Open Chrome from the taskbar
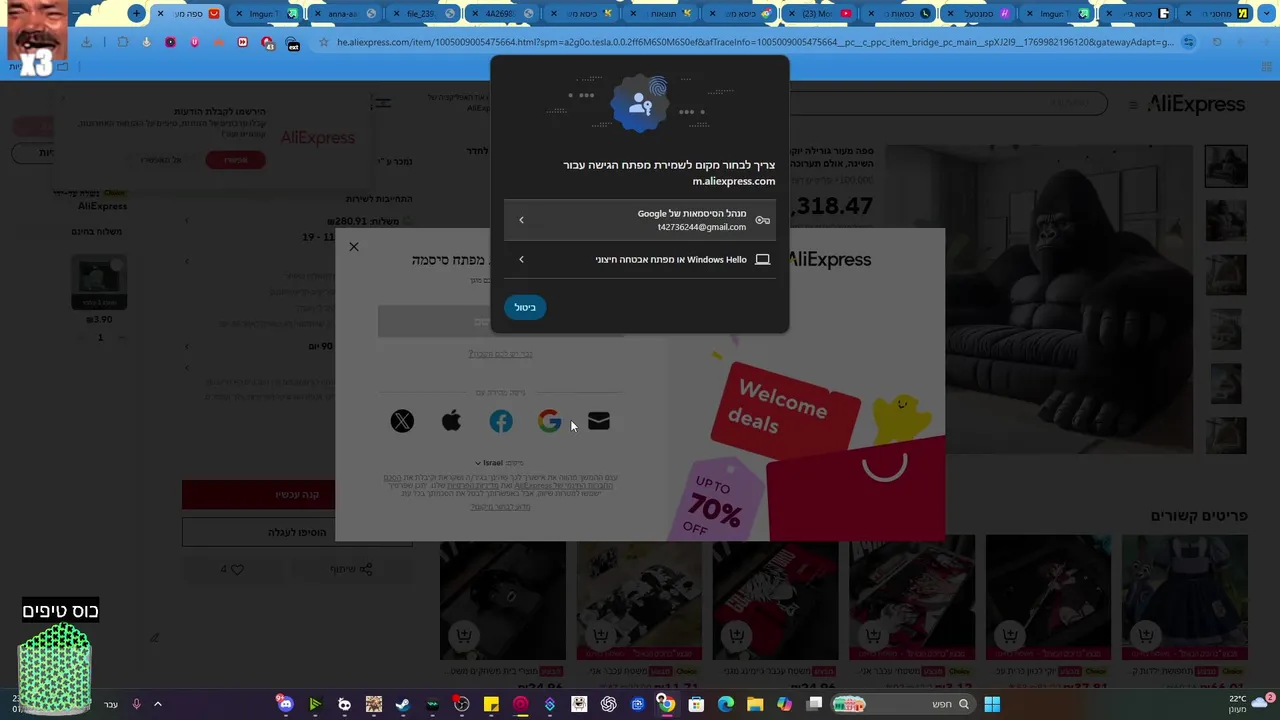 (x=666, y=705)
